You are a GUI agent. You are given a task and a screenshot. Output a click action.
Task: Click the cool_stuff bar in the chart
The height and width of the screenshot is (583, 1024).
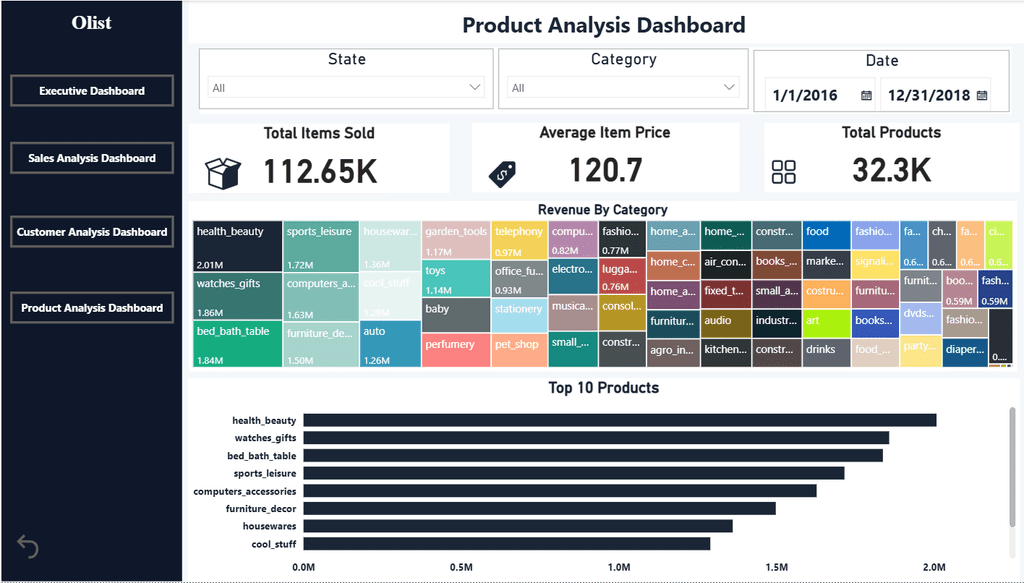(507, 544)
